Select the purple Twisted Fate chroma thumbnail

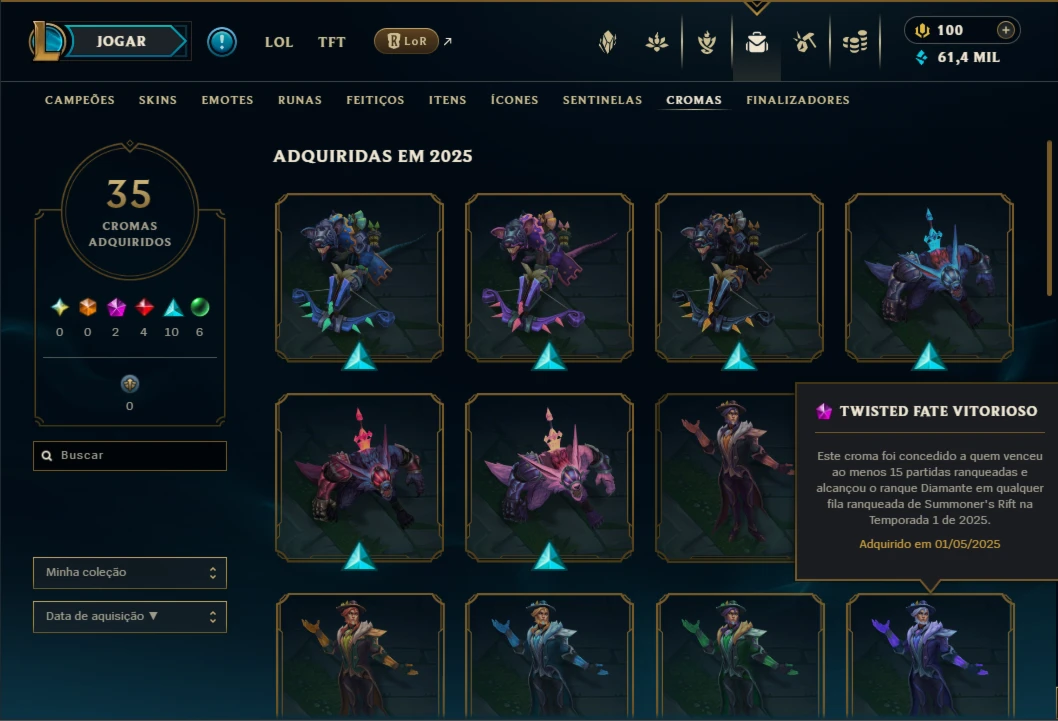[930, 656]
